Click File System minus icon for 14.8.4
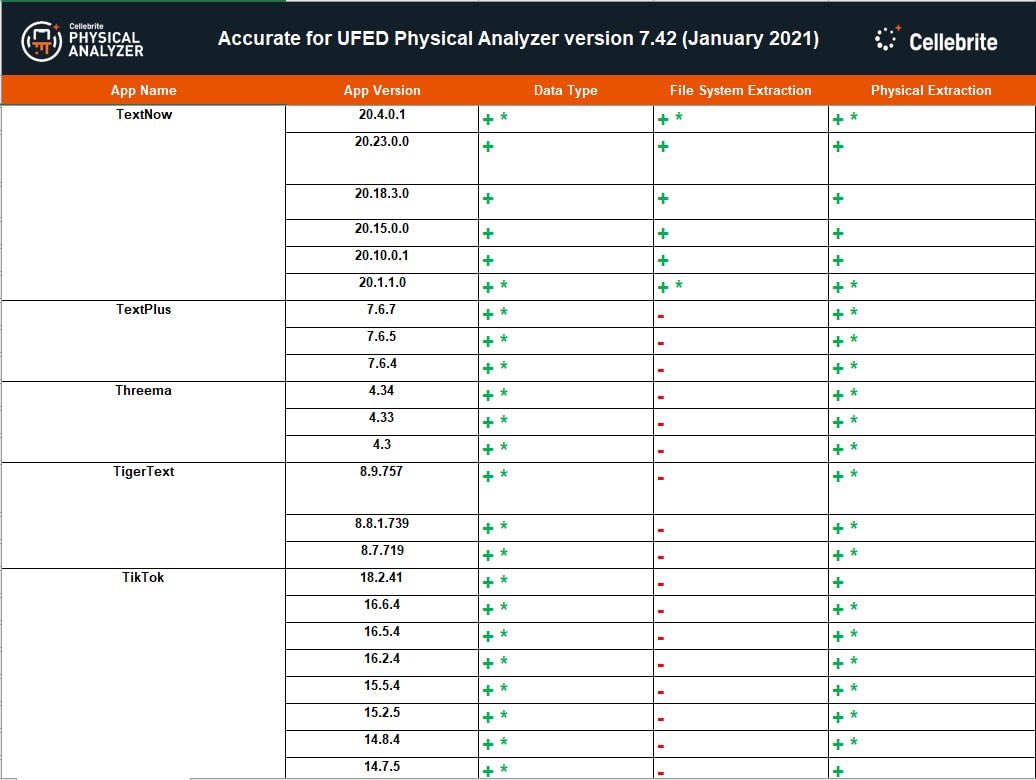Viewport: 1036px width, 780px height. (x=661, y=746)
